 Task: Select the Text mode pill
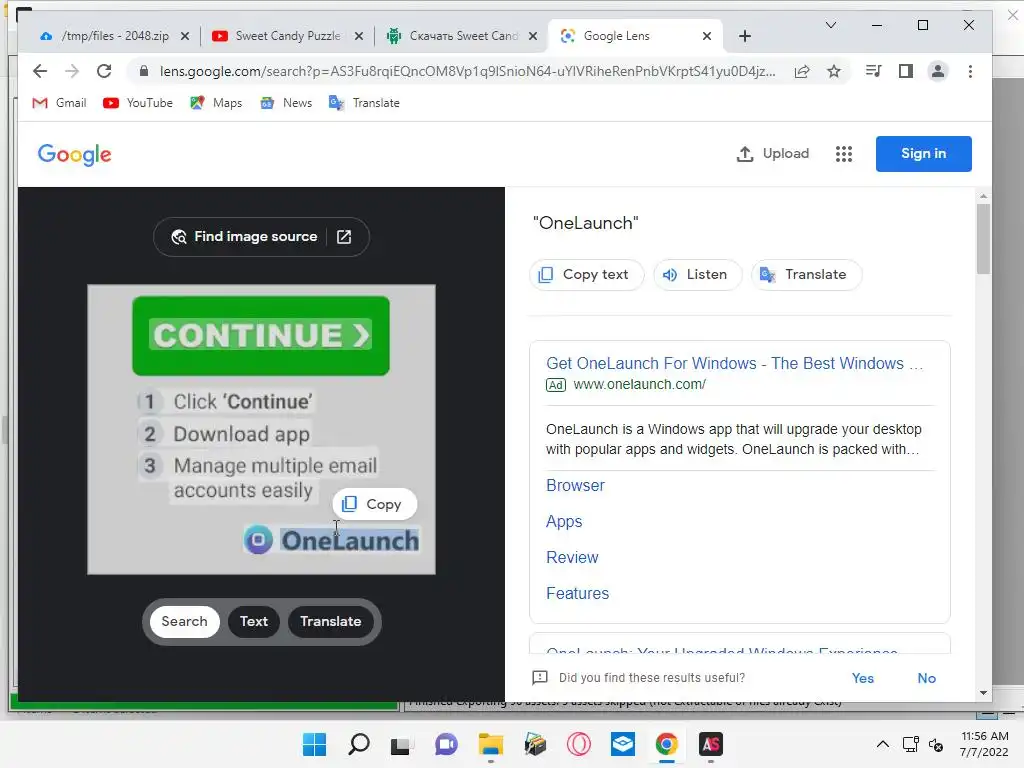tap(253, 622)
